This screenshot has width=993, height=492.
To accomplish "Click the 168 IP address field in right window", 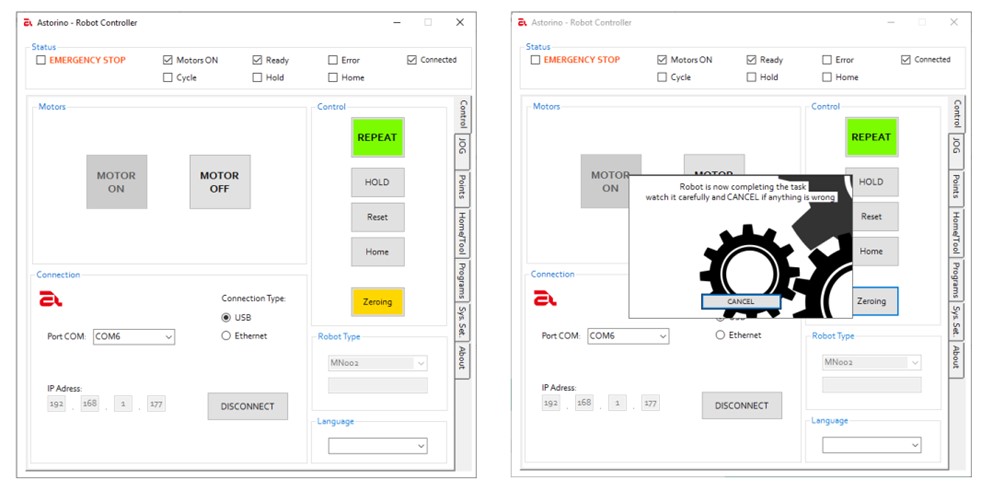I will pyautogui.click(x=584, y=403).
